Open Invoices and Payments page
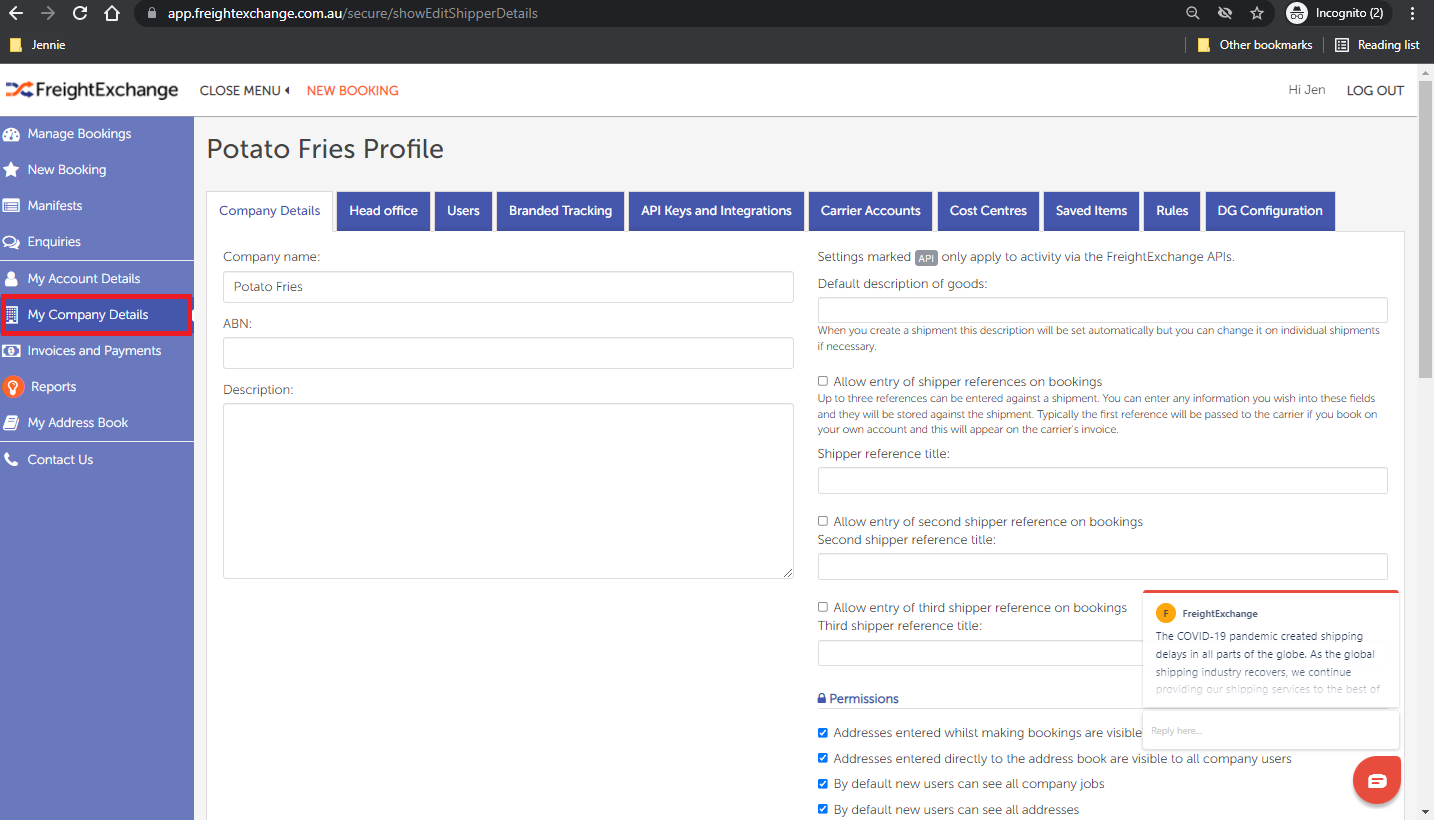Screen dimensions: 1434x820 (94, 351)
